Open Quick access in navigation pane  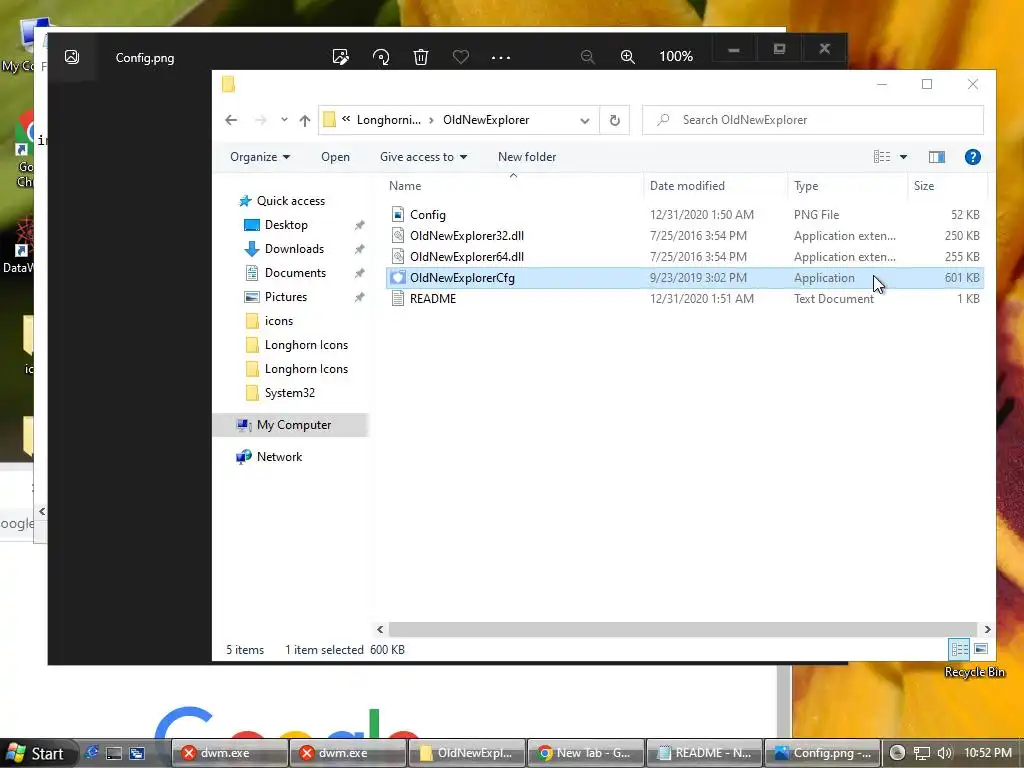pos(290,200)
